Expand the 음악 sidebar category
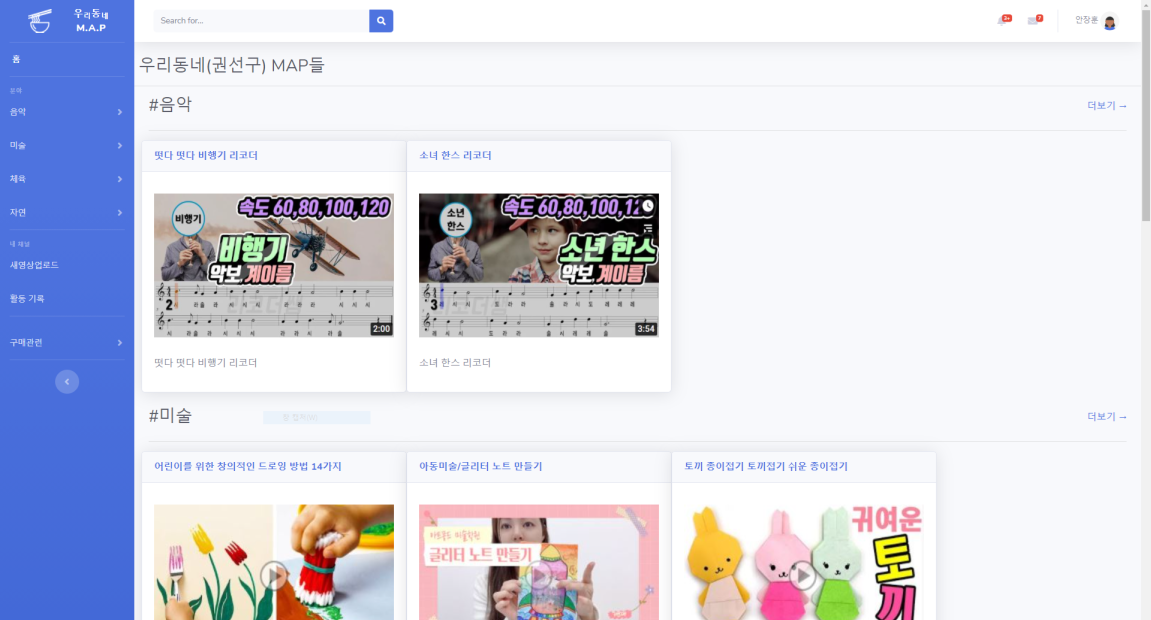1151x620 pixels. pyautogui.click(x=66, y=112)
